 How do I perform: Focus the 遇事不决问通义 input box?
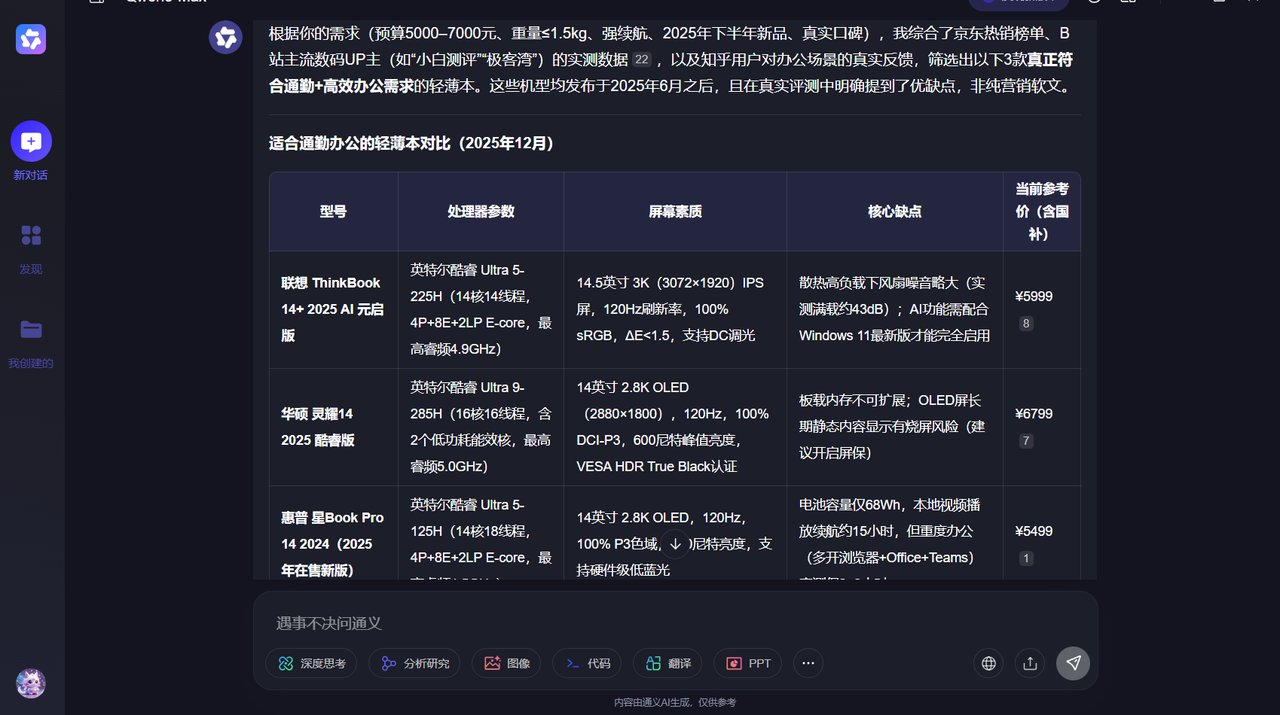tap(675, 623)
